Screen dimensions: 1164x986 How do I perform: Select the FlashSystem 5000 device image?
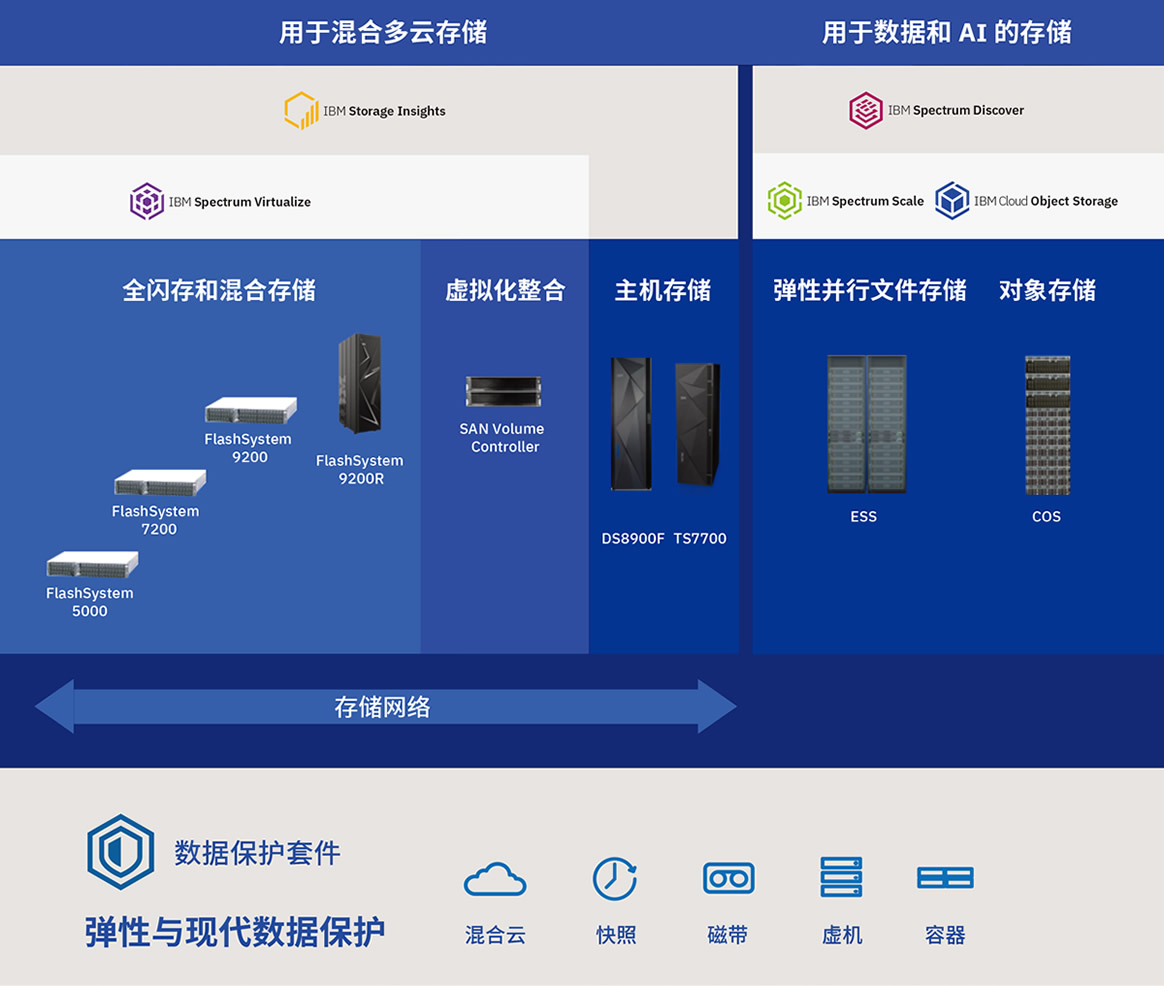click(x=92, y=564)
